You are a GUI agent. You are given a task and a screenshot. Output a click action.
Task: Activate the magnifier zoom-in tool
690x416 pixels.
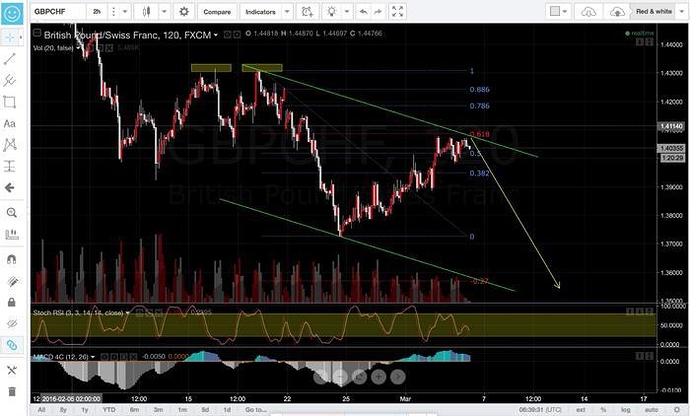tap(11, 213)
